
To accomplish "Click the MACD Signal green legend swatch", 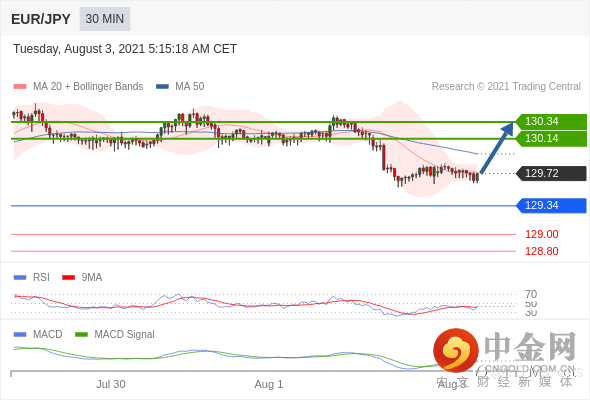I will (81, 335).
